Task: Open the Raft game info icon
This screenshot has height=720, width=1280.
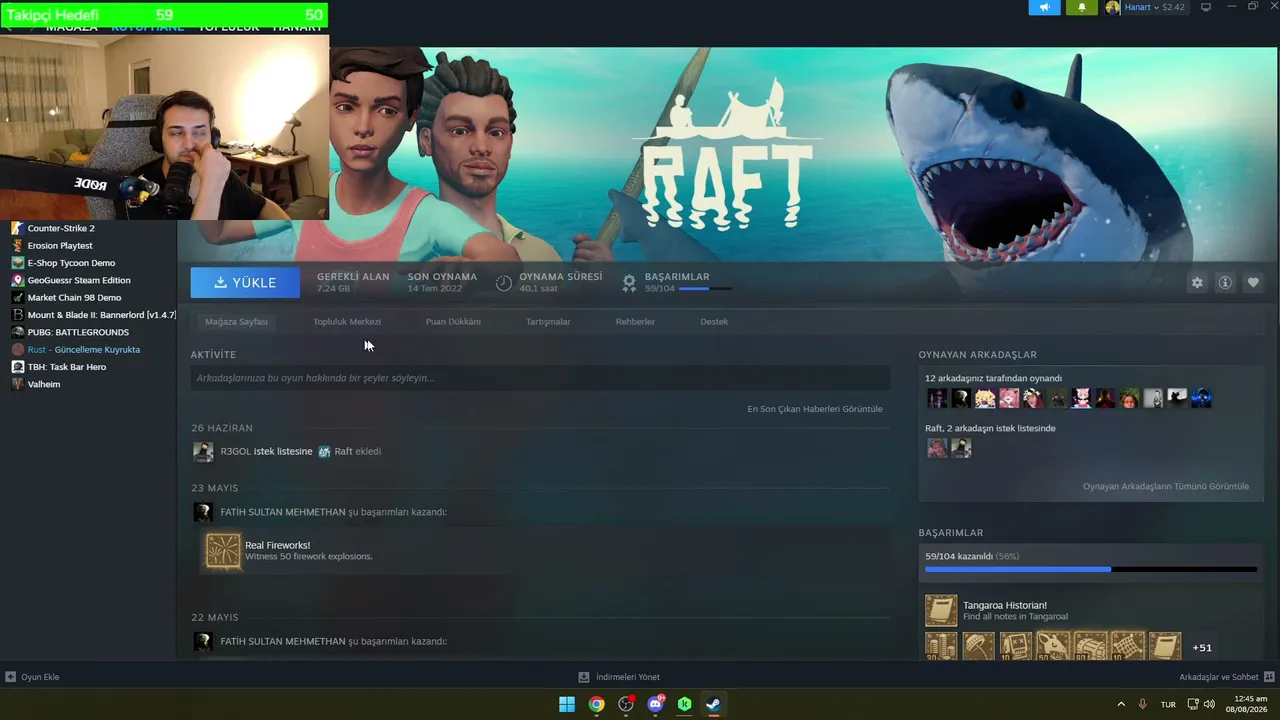Action: 1225,283
